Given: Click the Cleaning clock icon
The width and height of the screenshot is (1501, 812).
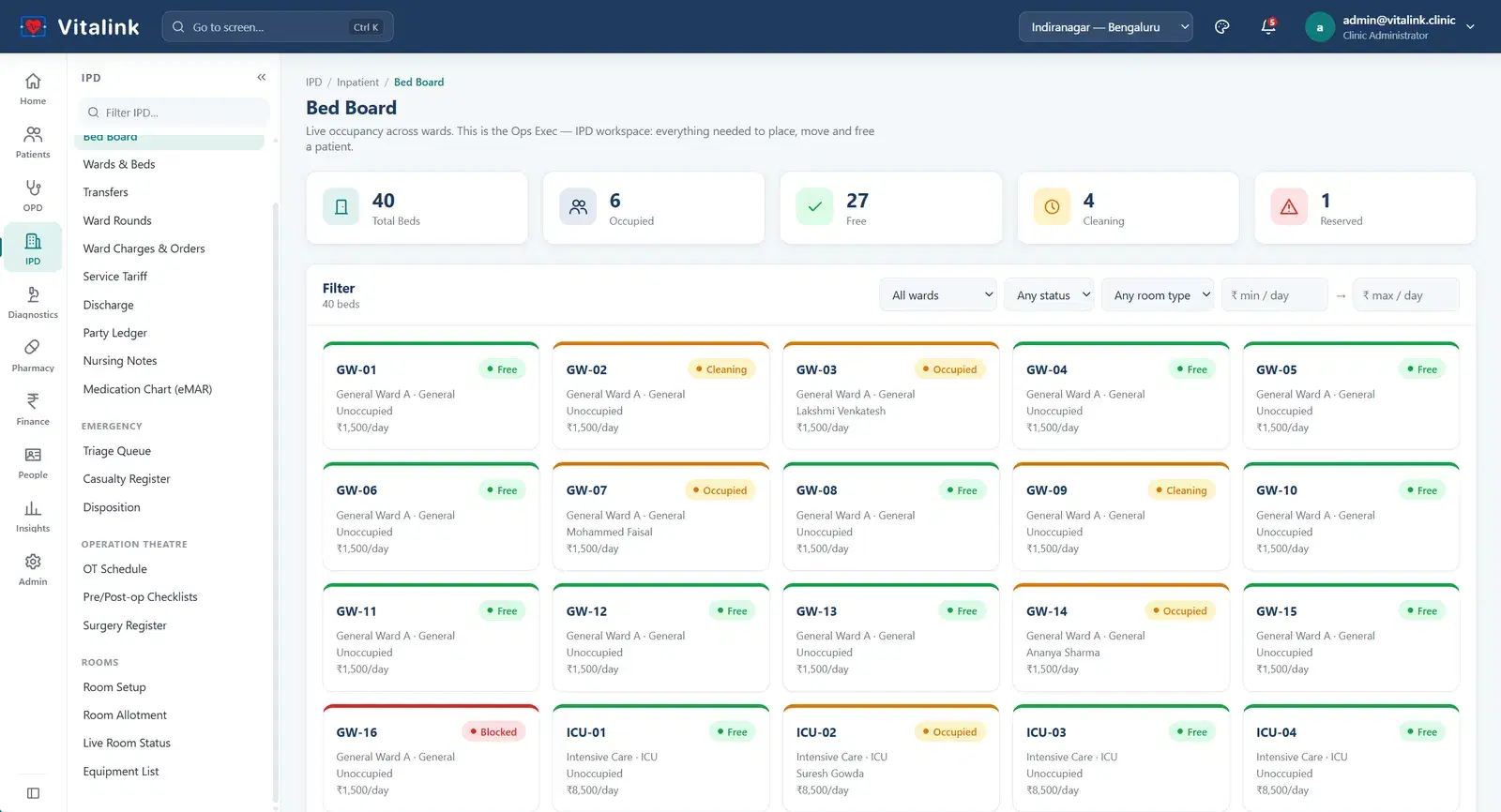Looking at the screenshot, I should coord(1053,207).
